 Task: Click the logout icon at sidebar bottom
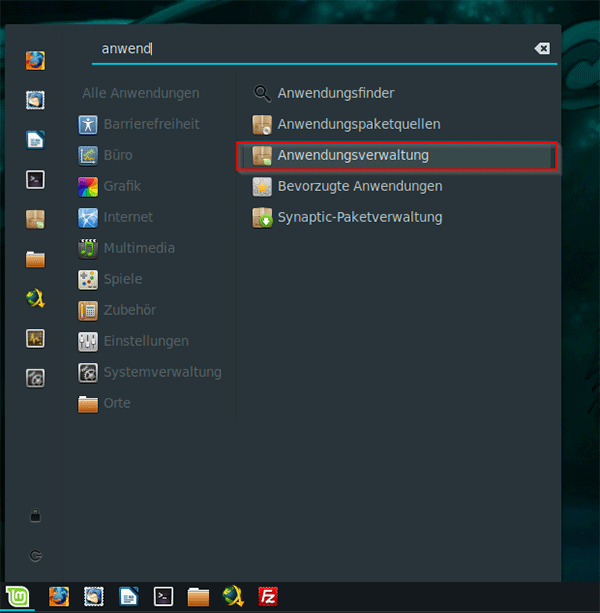point(36,554)
